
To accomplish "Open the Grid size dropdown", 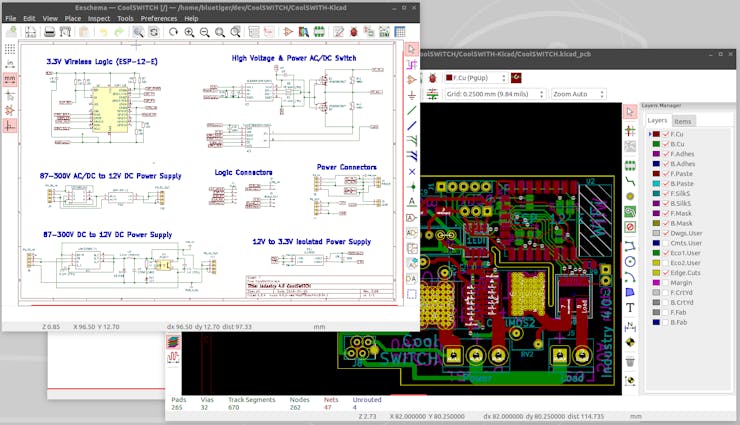I will pos(495,94).
